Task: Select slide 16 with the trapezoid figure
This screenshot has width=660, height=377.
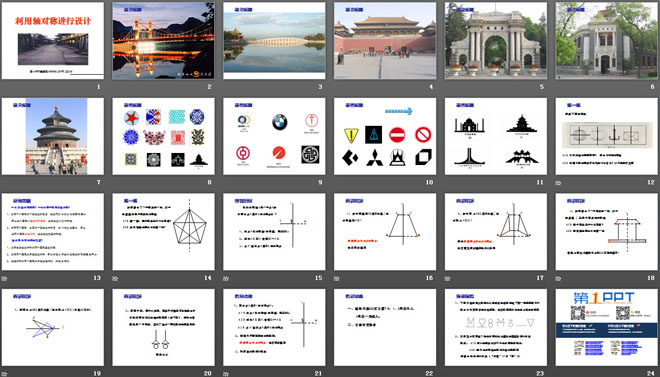Action: [385, 232]
